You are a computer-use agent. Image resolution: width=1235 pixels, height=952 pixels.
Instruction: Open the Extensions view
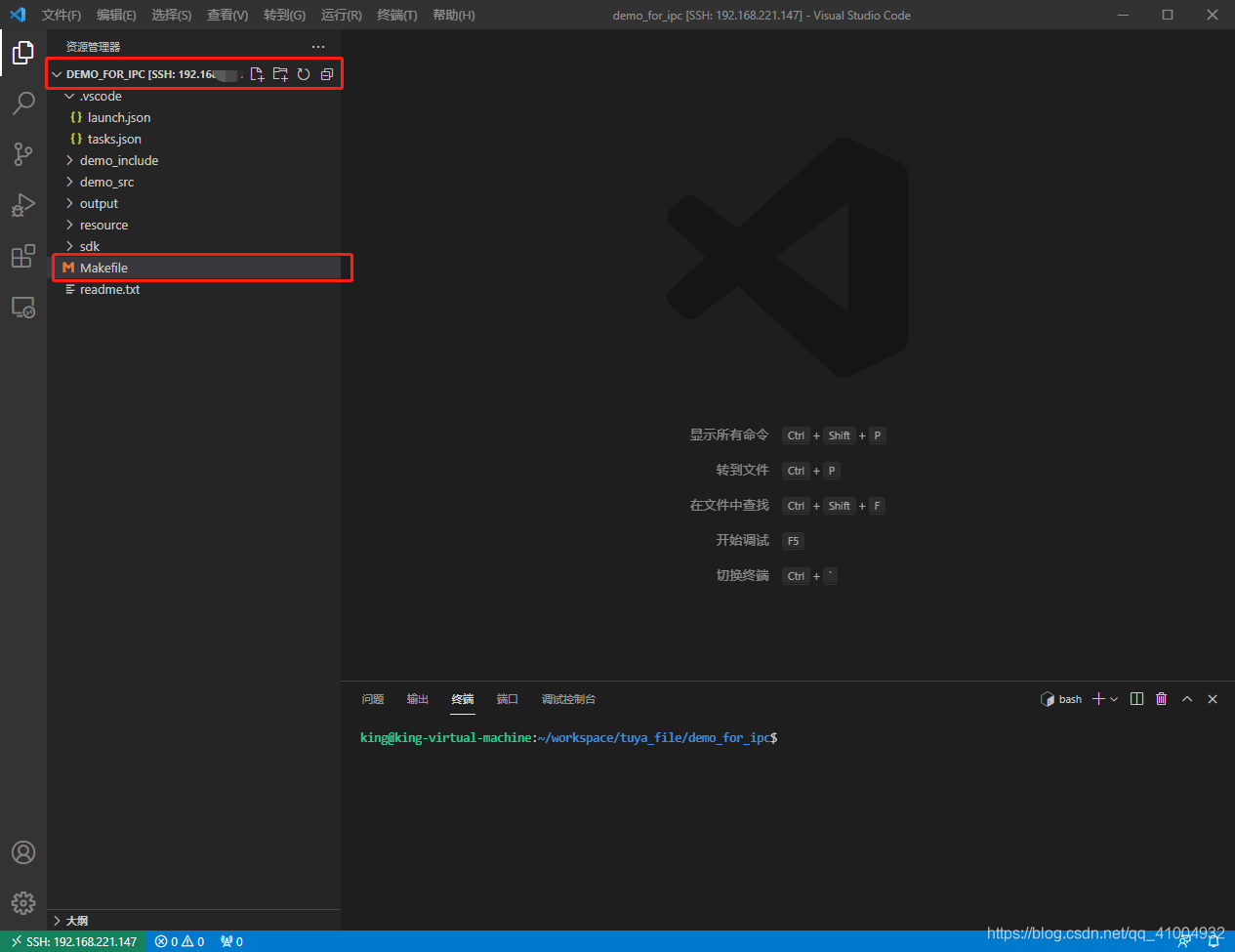(22, 256)
